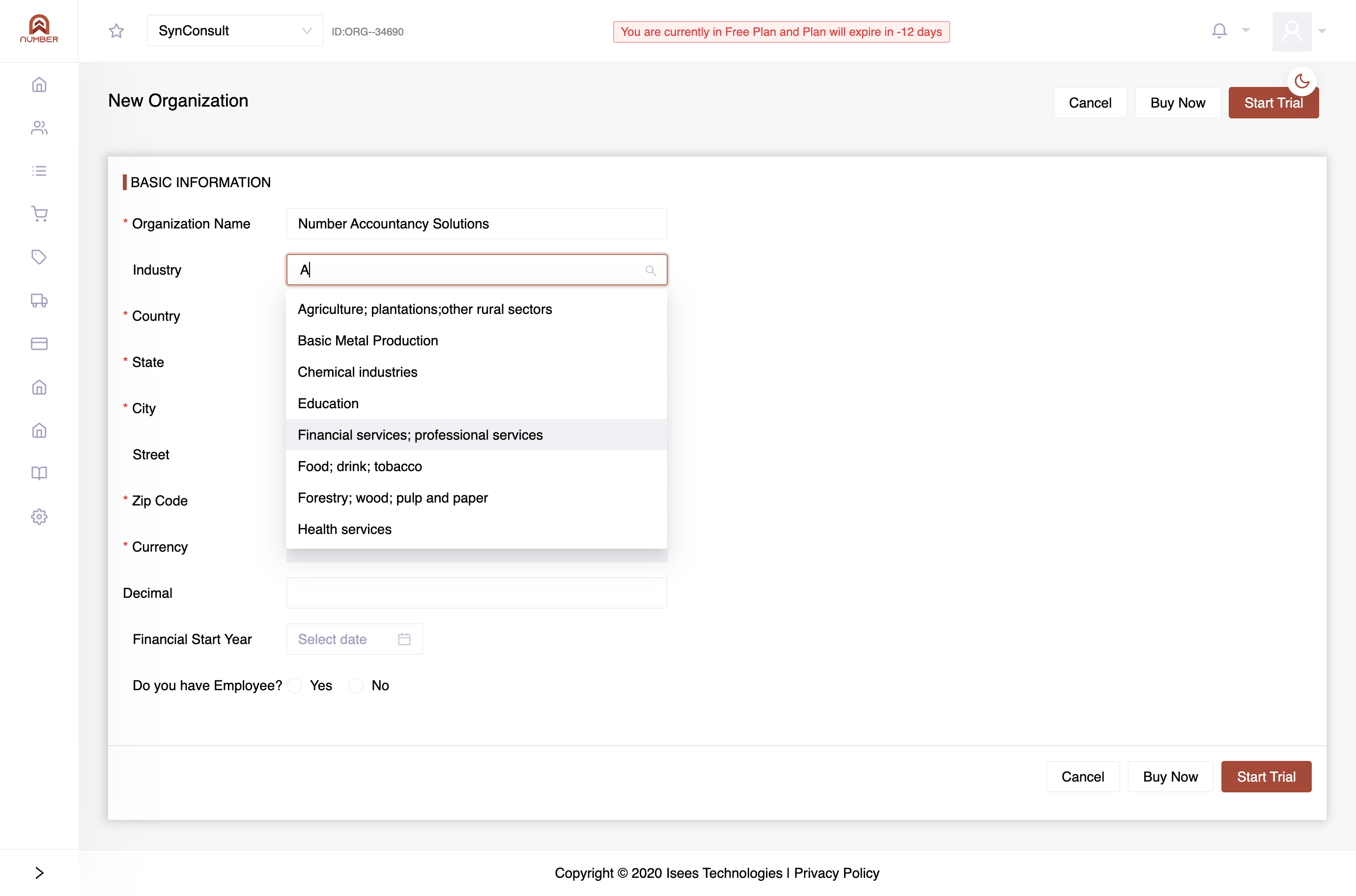Click the bottom Buy Now button

coord(1170,777)
